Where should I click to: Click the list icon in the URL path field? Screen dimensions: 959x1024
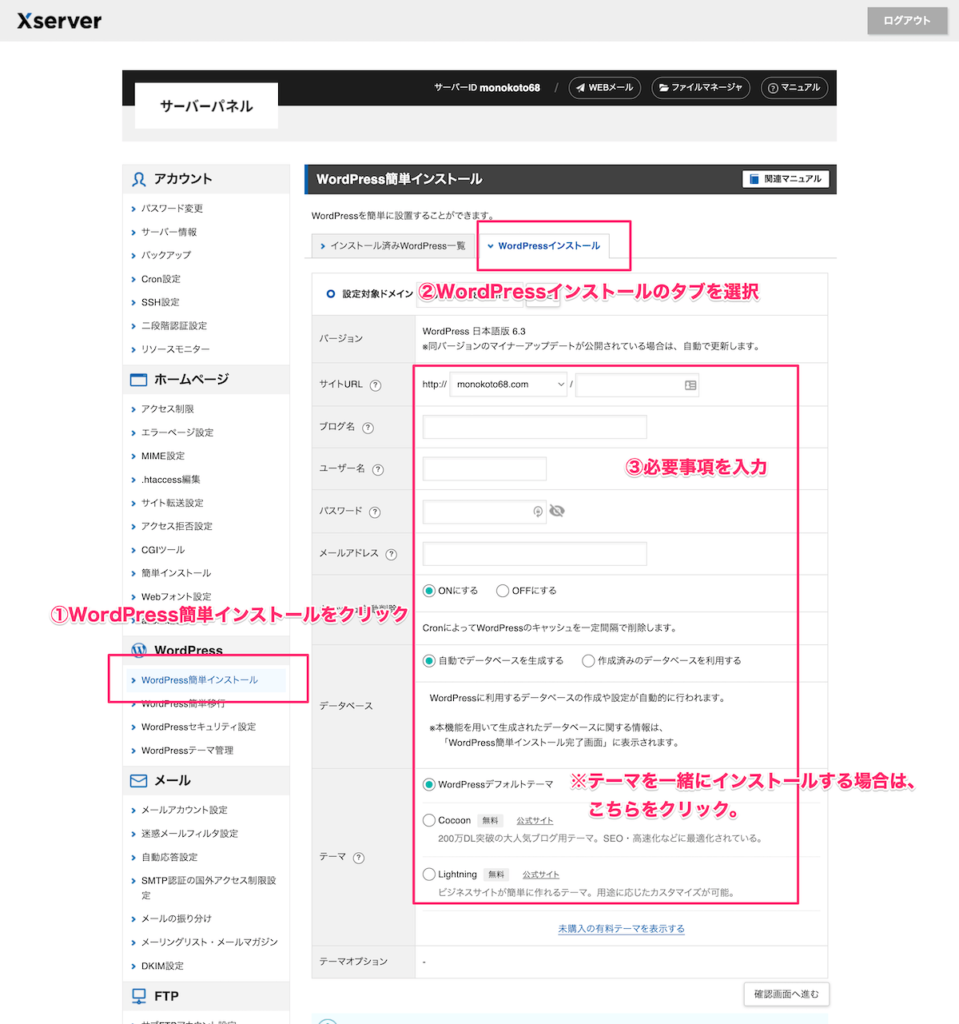point(690,385)
